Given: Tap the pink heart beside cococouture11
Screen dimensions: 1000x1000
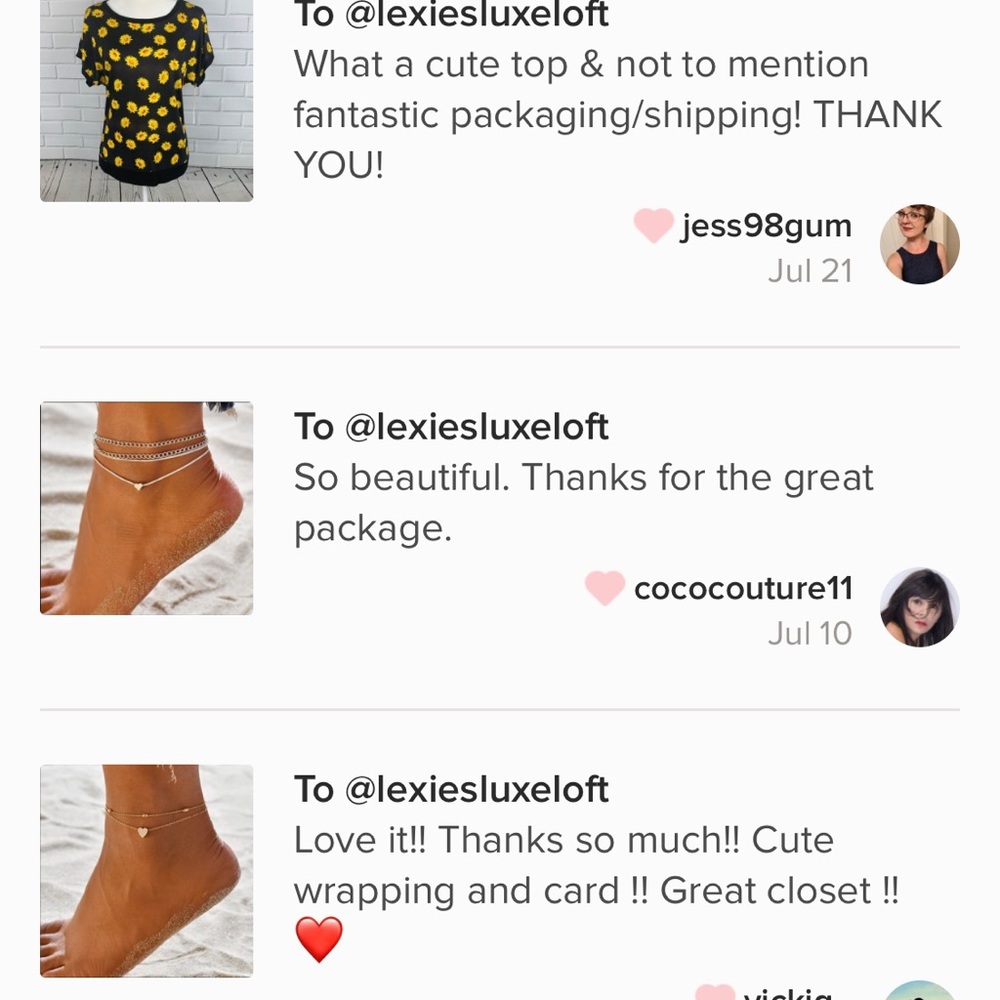Looking at the screenshot, I should (x=605, y=587).
